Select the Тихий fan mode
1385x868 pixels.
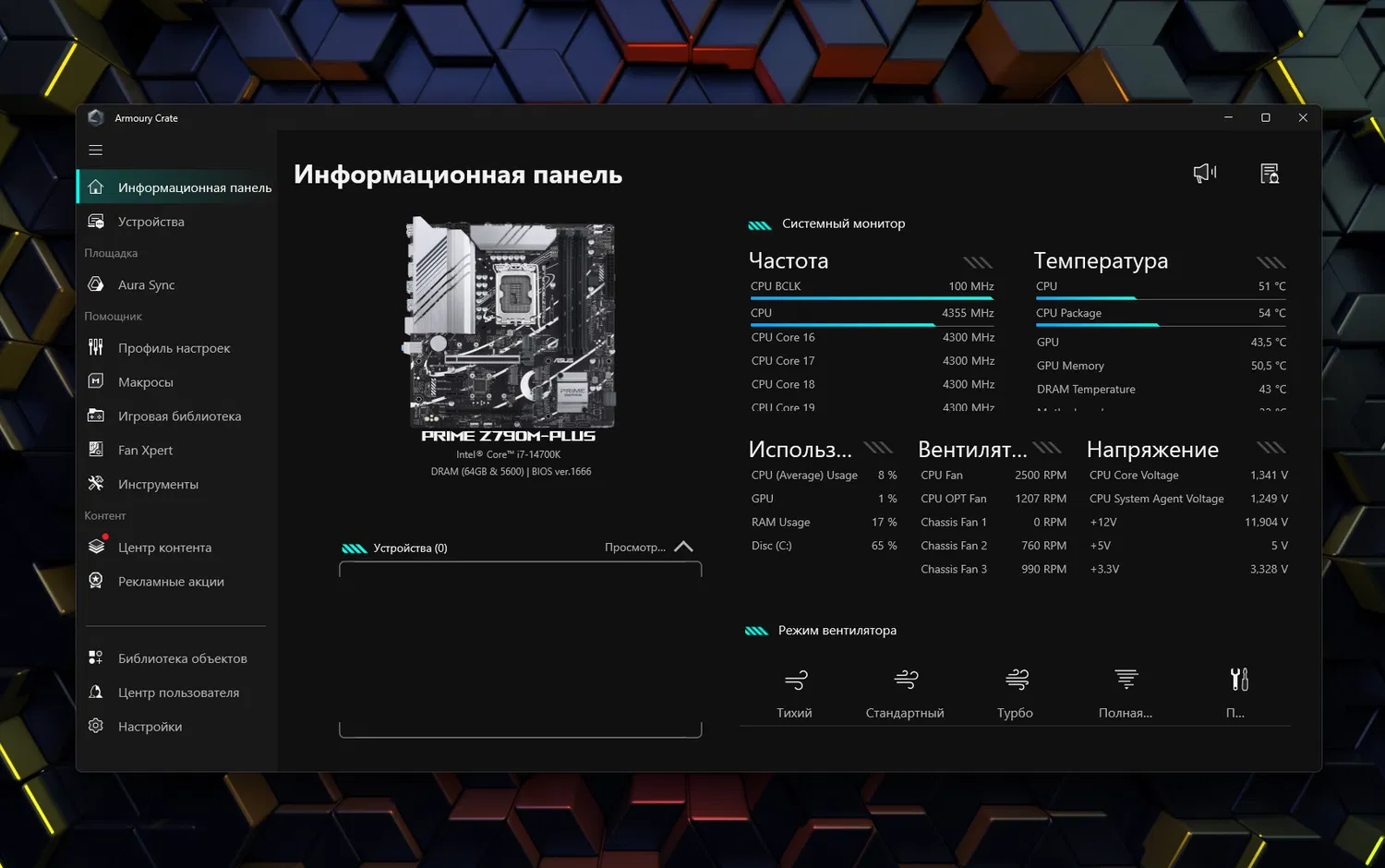[x=795, y=693]
